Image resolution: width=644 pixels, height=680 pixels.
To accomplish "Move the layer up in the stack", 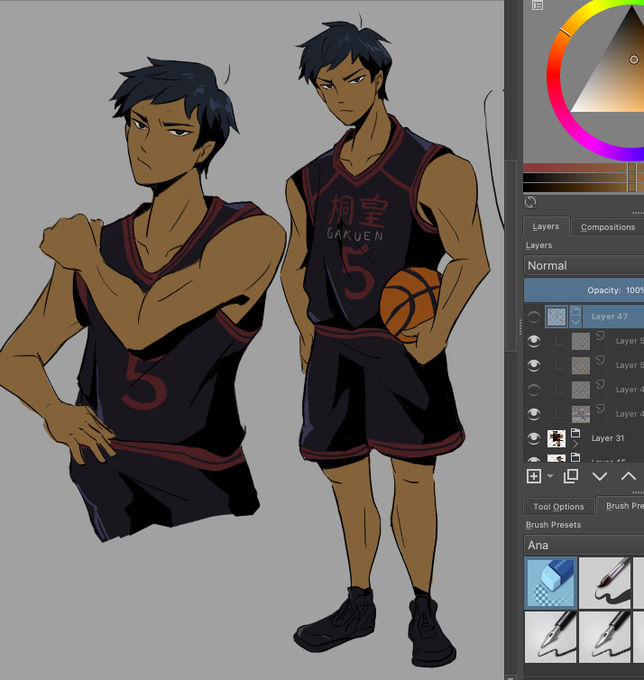I will coord(628,477).
